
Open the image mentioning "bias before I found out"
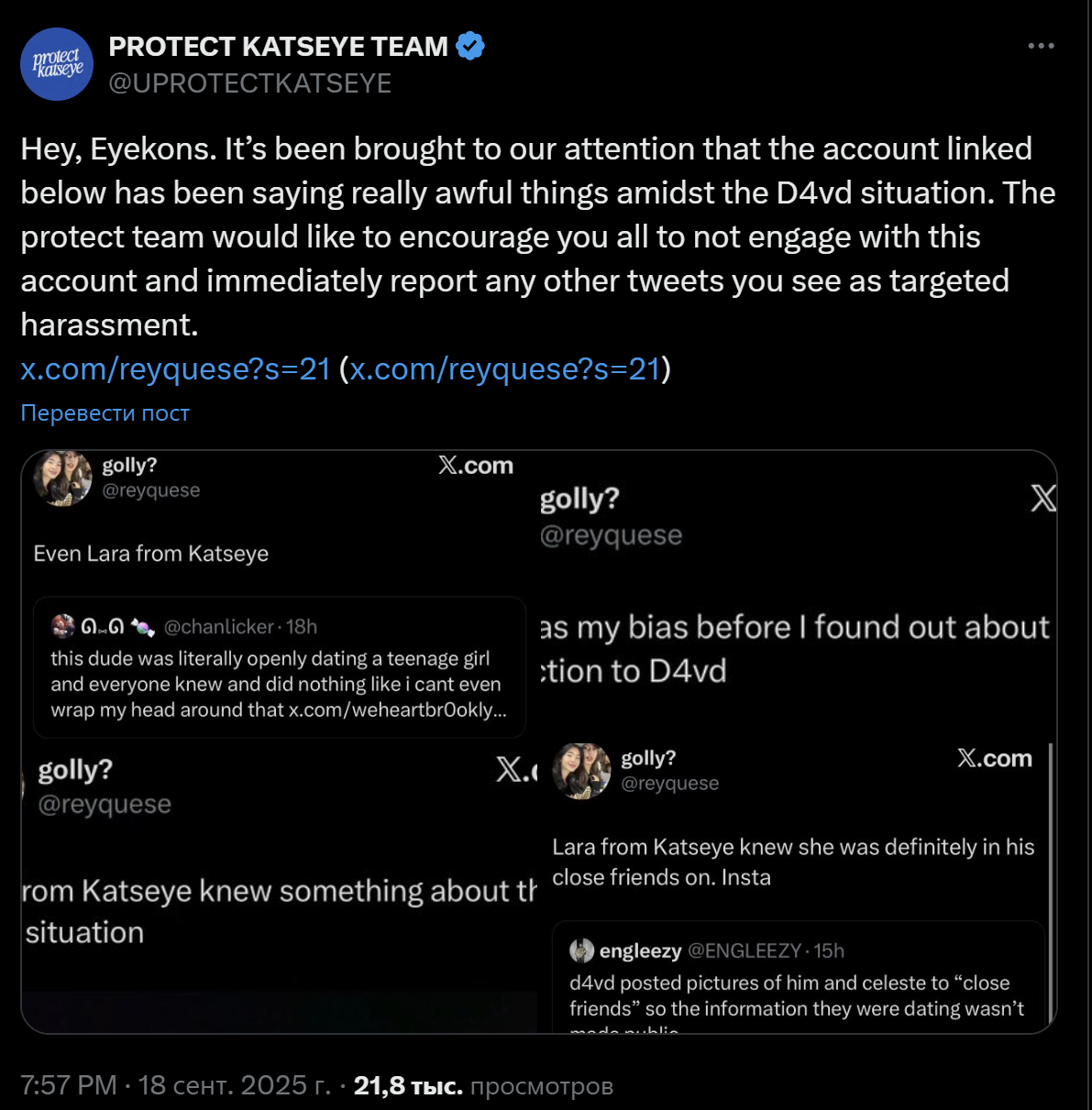[x=796, y=596]
